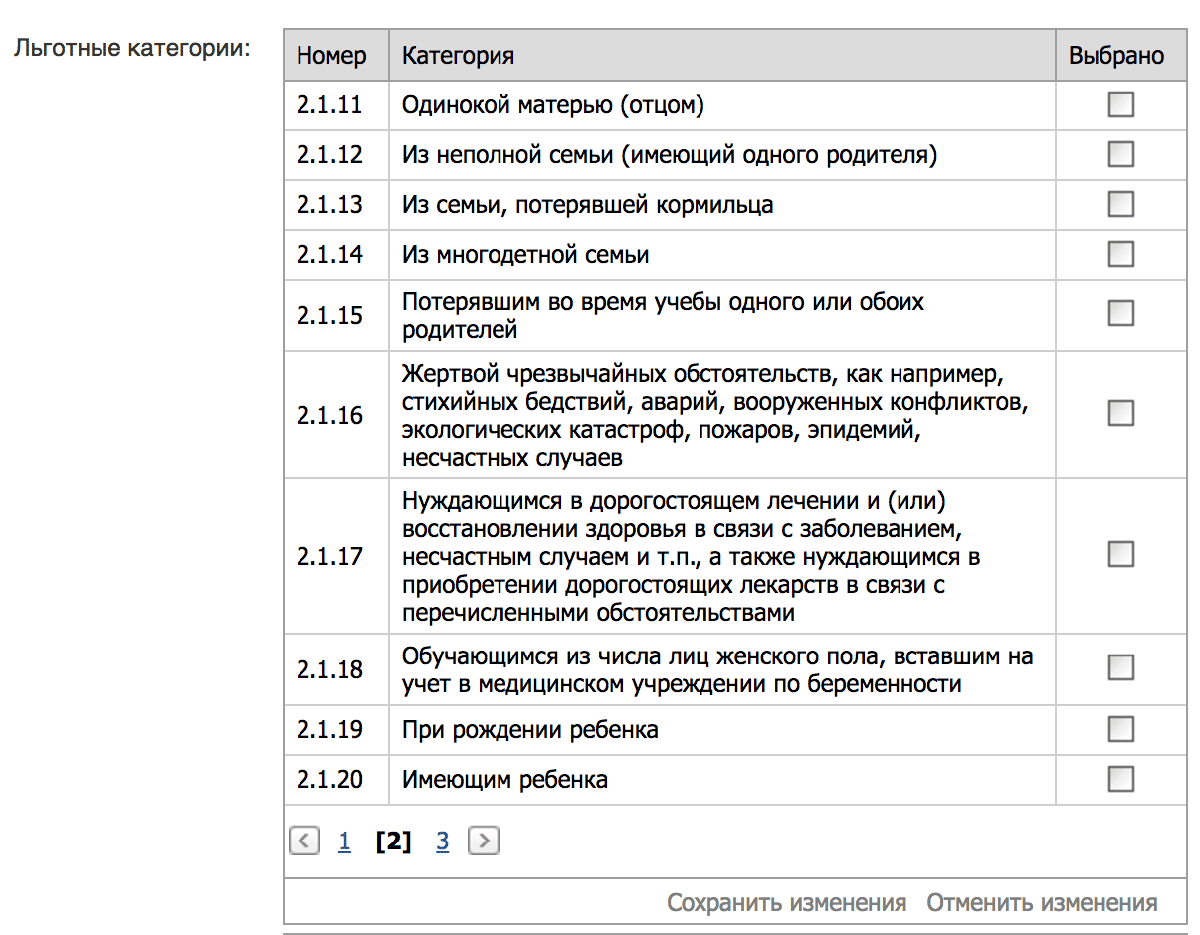Check box for 2.1.15 lost parents during study
This screenshot has height=935, width=1200.
(1121, 314)
